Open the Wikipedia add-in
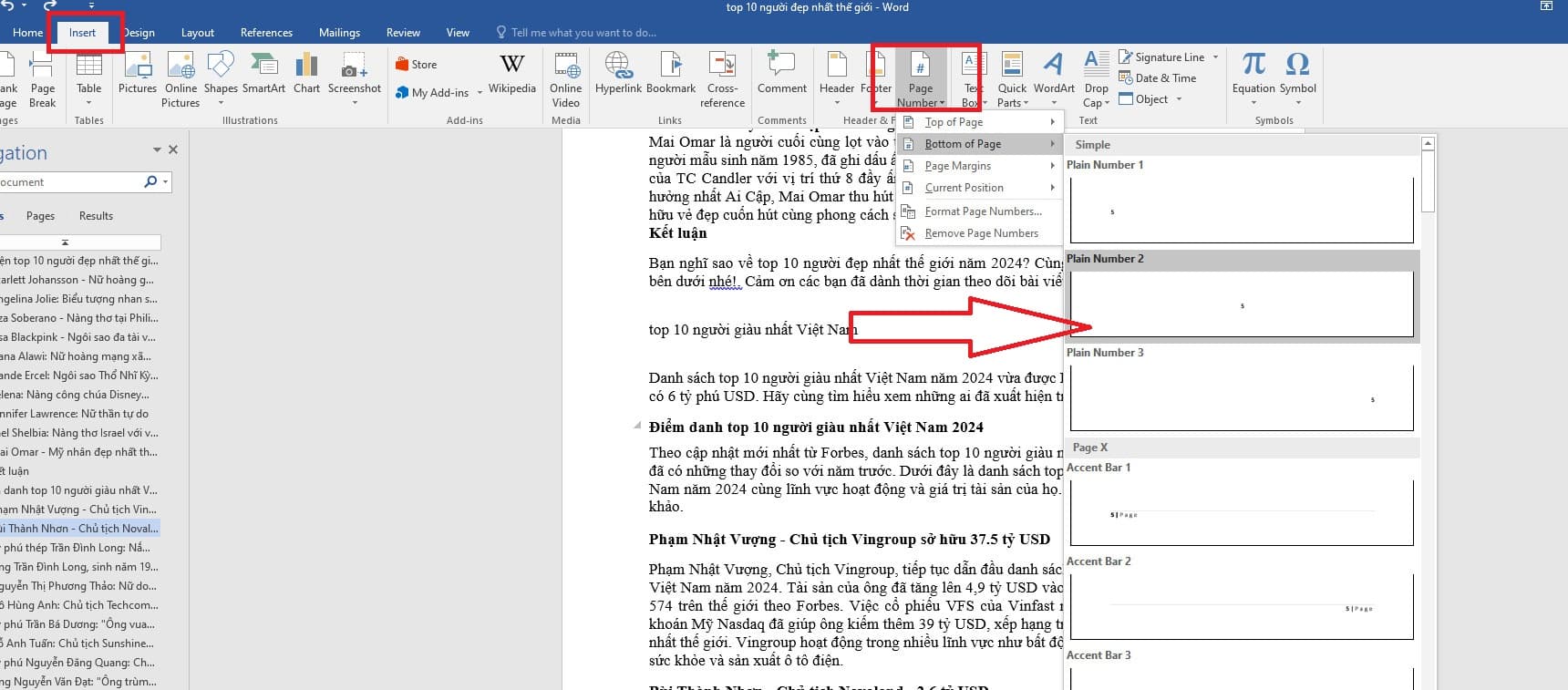 [x=512, y=75]
